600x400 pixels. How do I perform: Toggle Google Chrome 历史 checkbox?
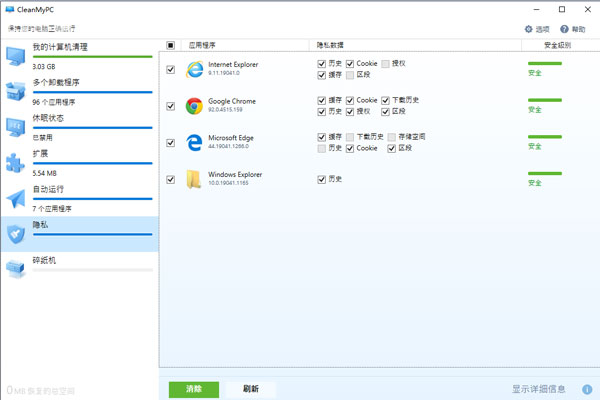(322, 112)
